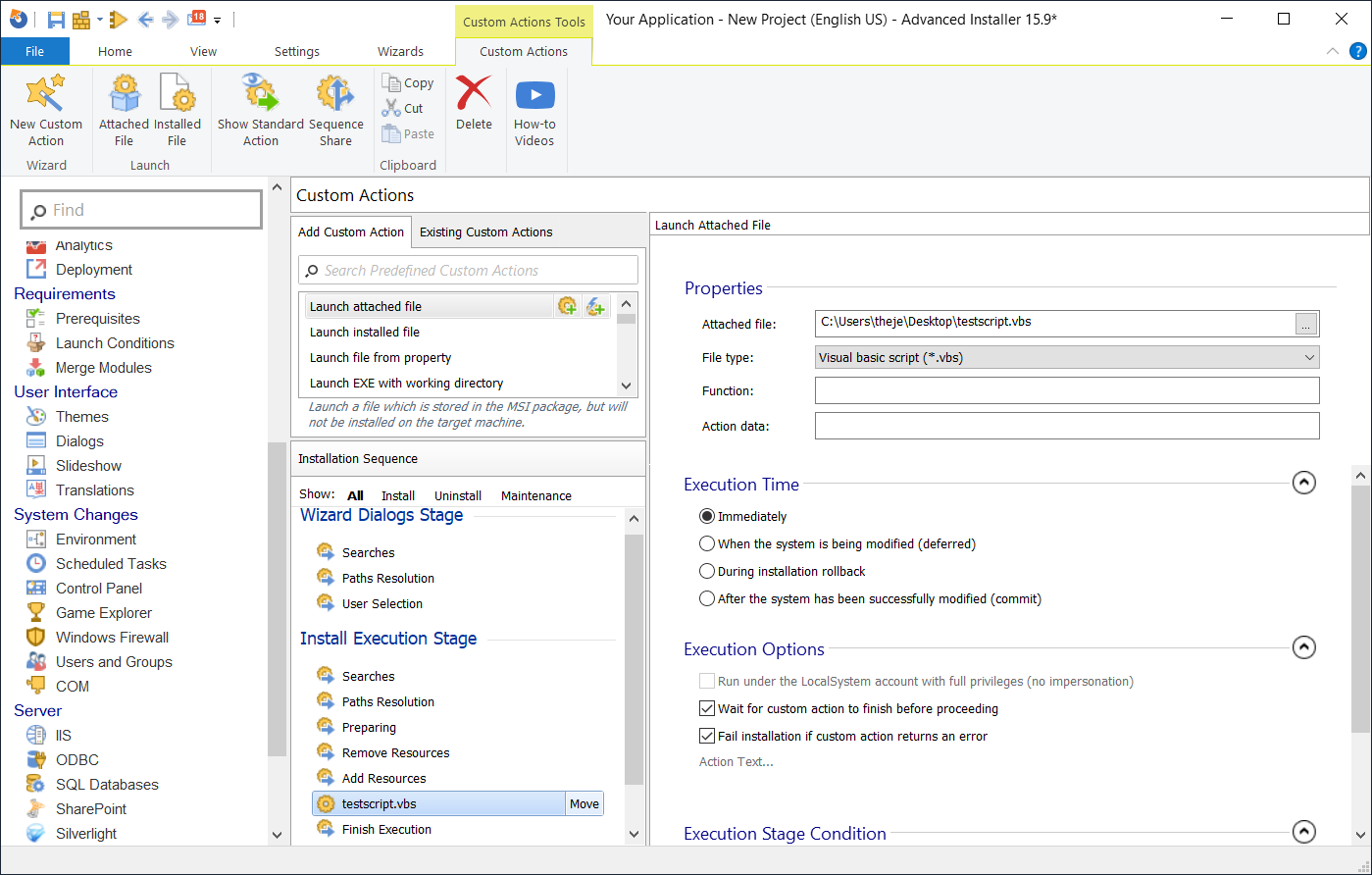
Task: Open the Game Explorer page
Action: click(x=104, y=613)
